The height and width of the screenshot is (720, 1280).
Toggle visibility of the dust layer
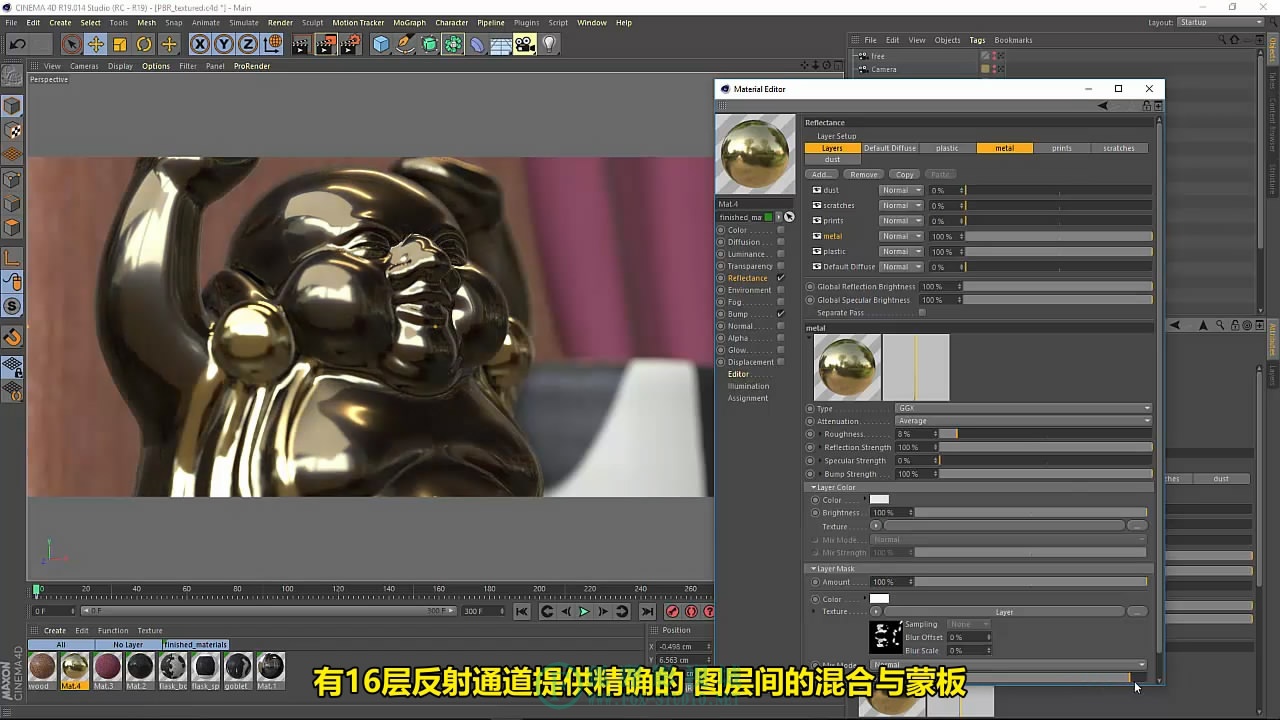point(817,190)
